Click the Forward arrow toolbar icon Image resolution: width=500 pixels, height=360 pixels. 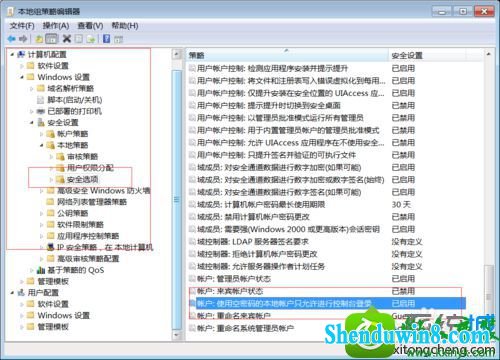[23, 39]
